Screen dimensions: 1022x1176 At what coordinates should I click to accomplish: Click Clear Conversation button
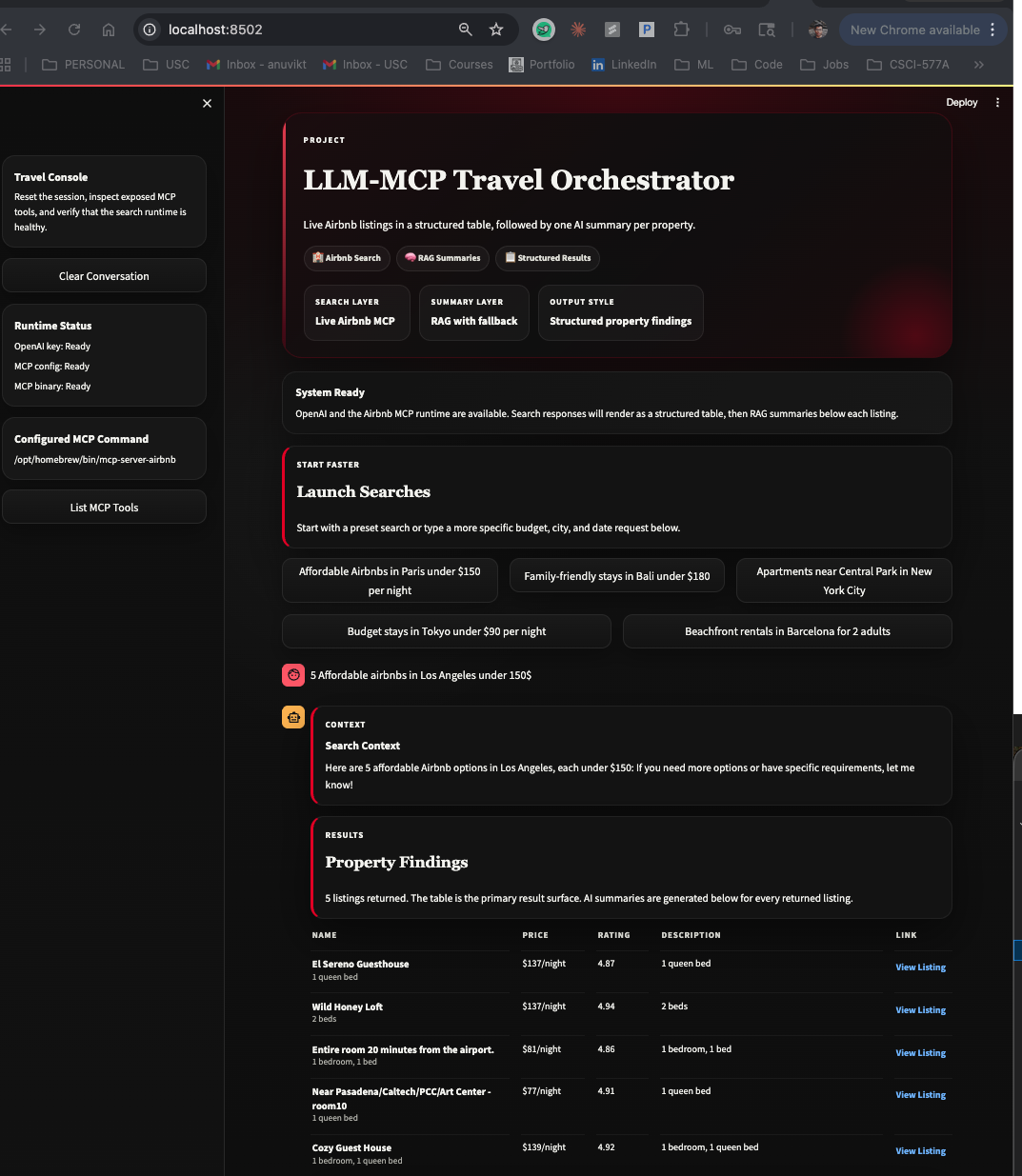tap(104, 276)
